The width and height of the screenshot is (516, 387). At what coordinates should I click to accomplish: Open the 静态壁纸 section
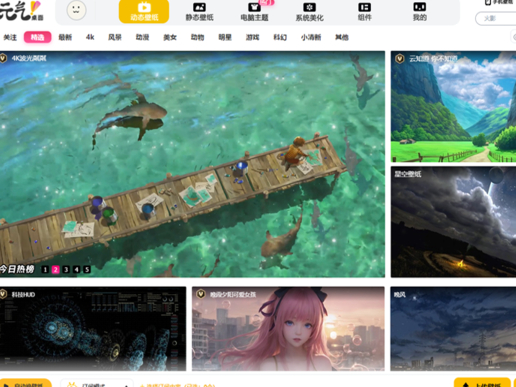coord(199,12)
